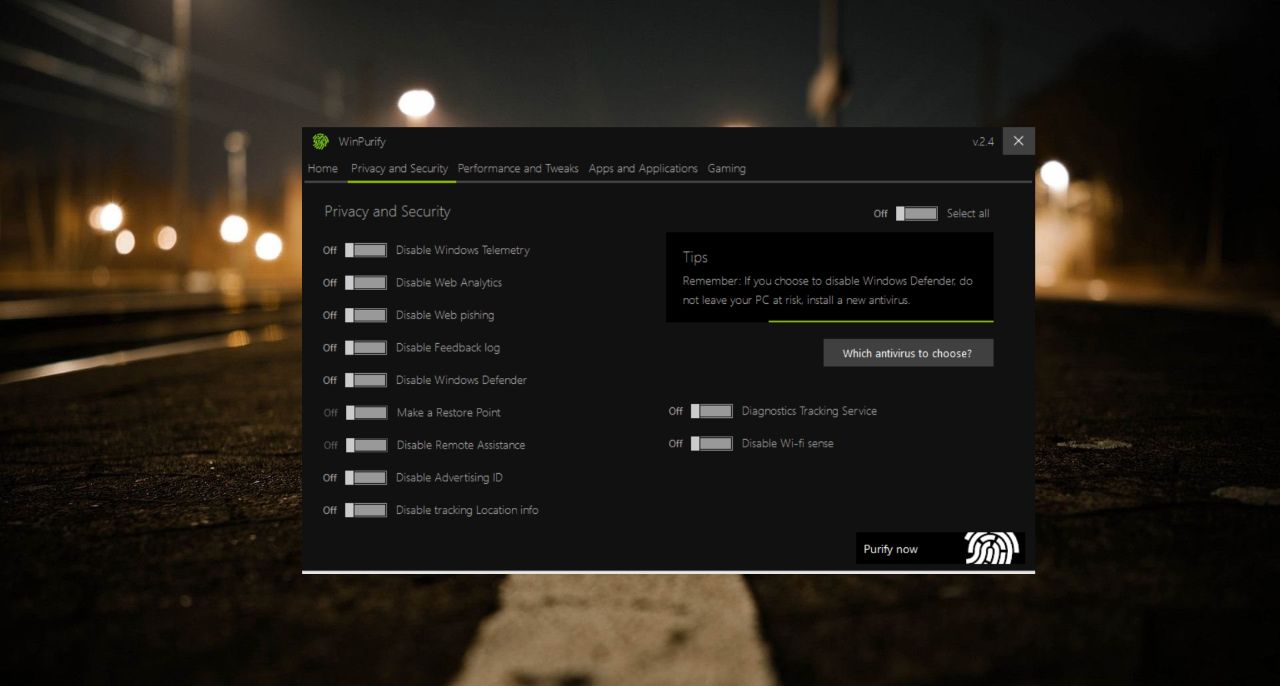
Task: Toggle the Select all switch
Action: click(x=917, y=213)
